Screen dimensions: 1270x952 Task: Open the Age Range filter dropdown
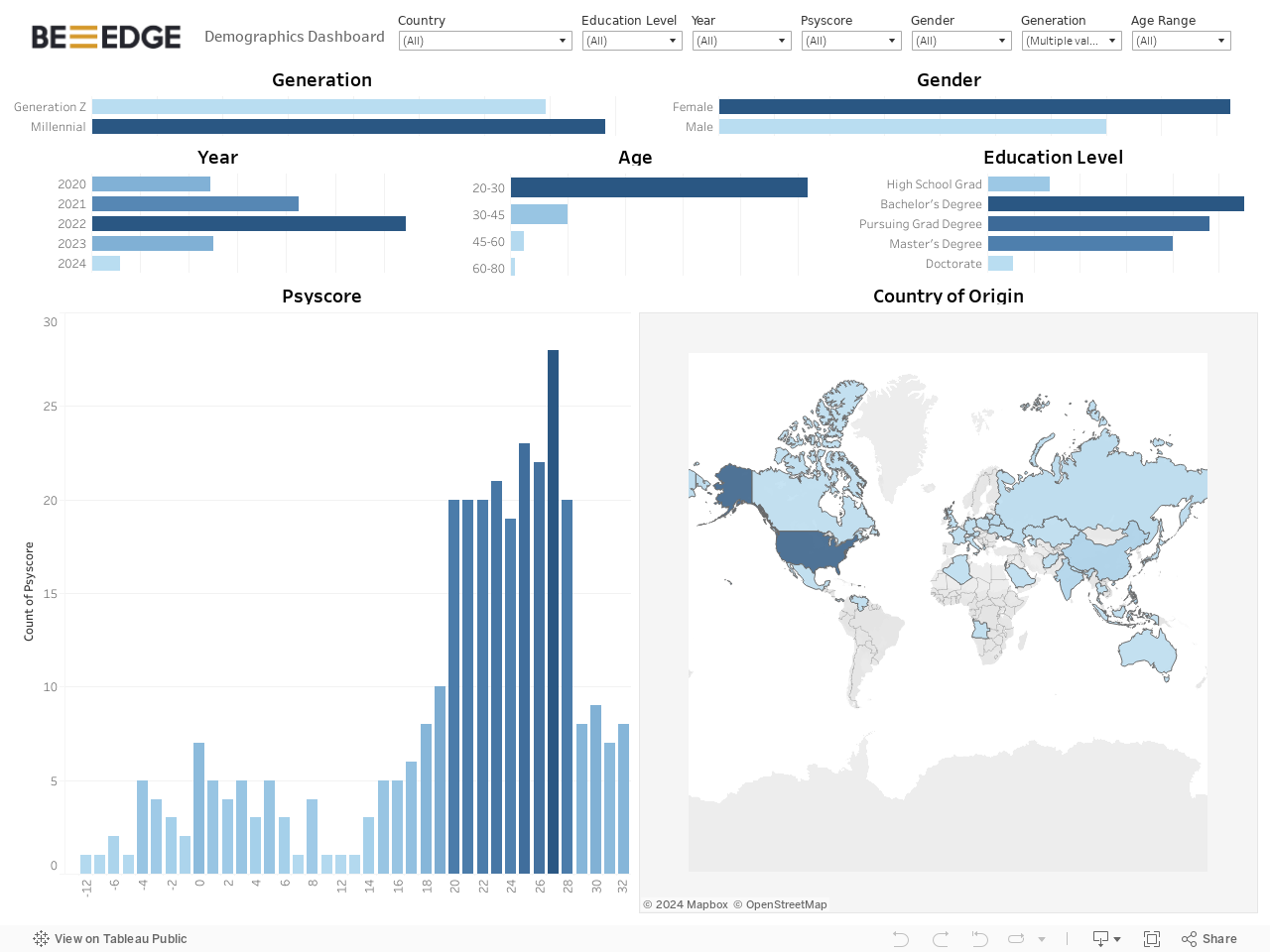[x=1182, y=41]
